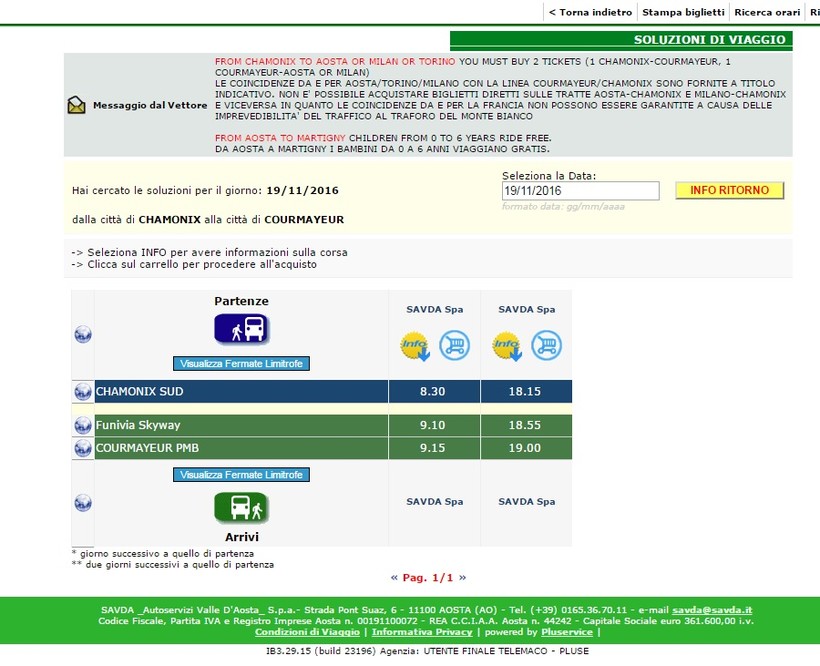Open Ricerca orari menu item

pyautogui.click(x=767, y=12)
